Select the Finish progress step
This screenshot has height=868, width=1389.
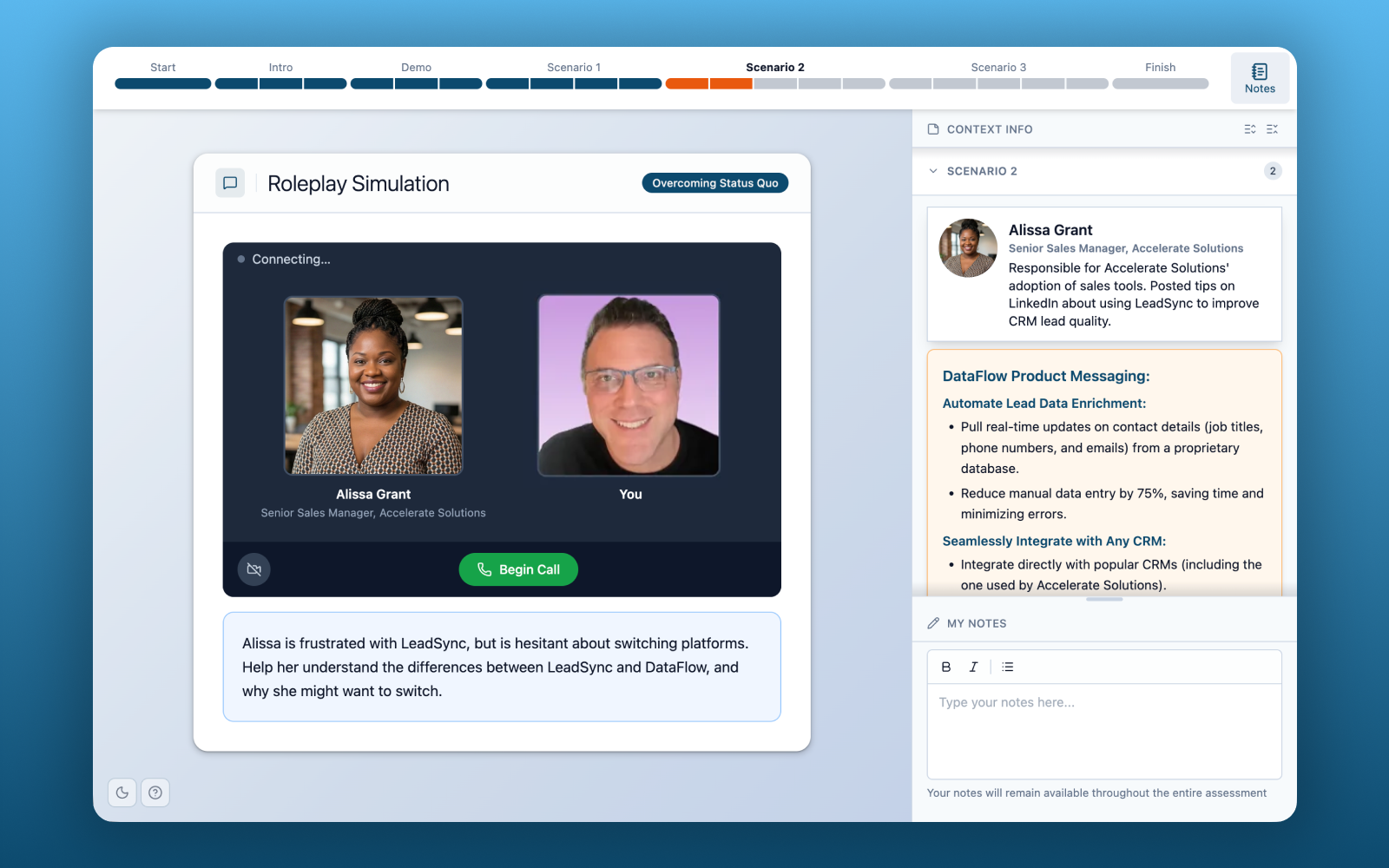[1160, 67]
